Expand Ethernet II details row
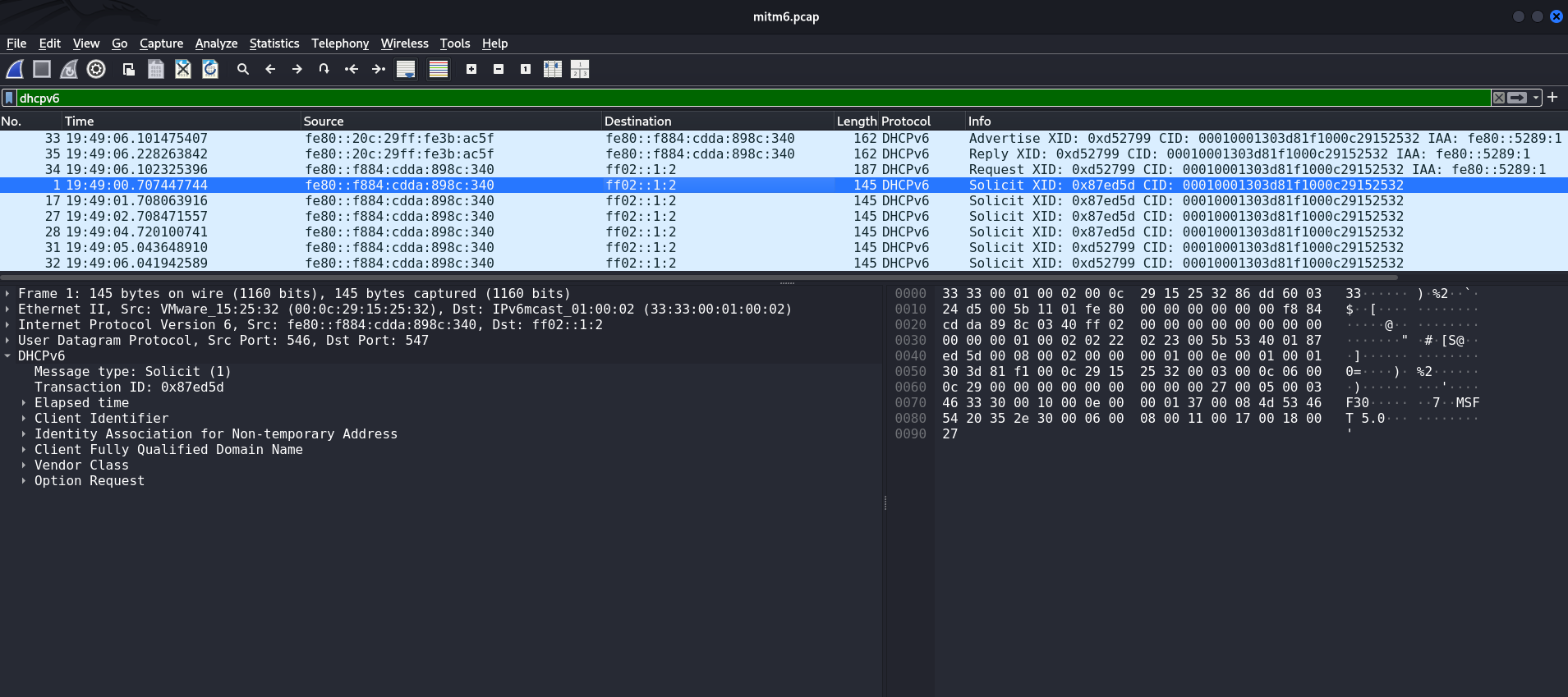Viewport: 1568px width, 697px height. point(7,310)
